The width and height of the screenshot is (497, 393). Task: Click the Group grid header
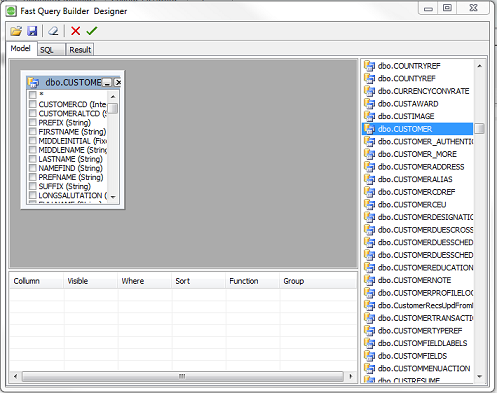pos(318,281)
